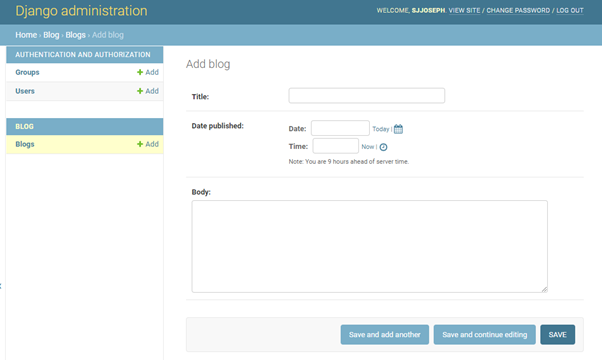
Task: Click the Add link beside Blogs
Action: (x=148, y=144)
